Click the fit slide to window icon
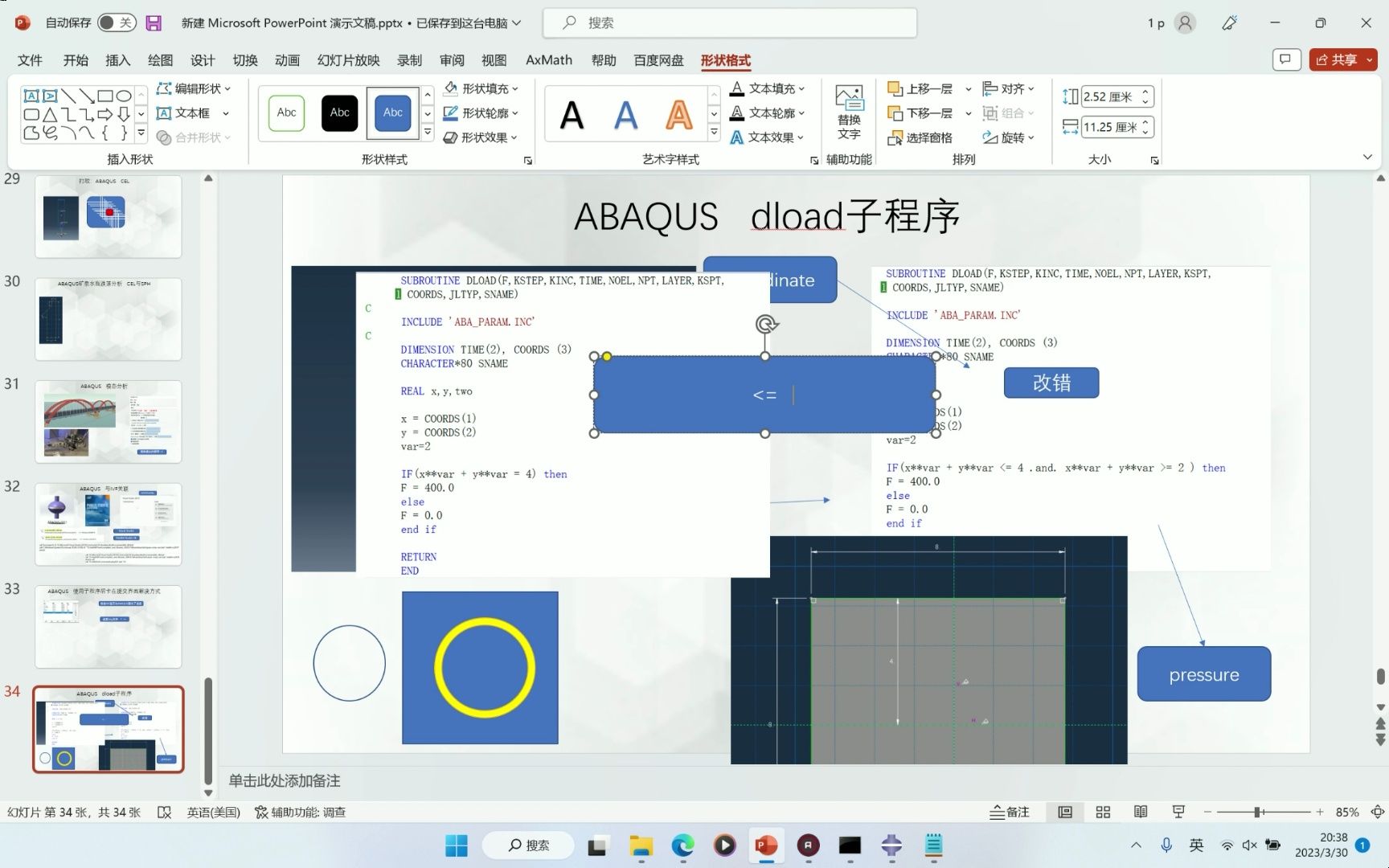Image resolution: width=1389 pixels, height=868 pixels. coord(1377,813)
